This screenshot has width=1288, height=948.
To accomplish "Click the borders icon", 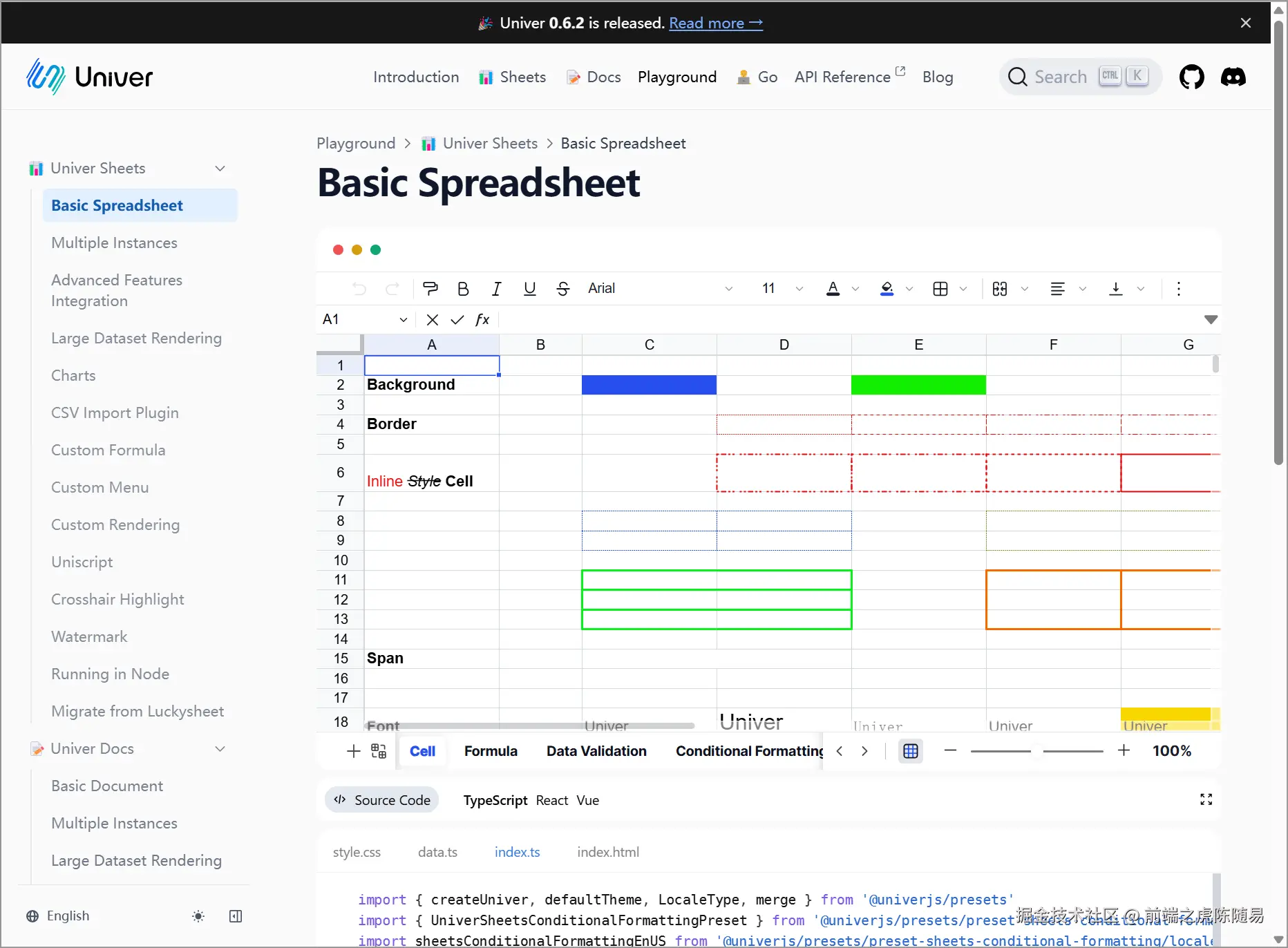I will pos(940,289).
